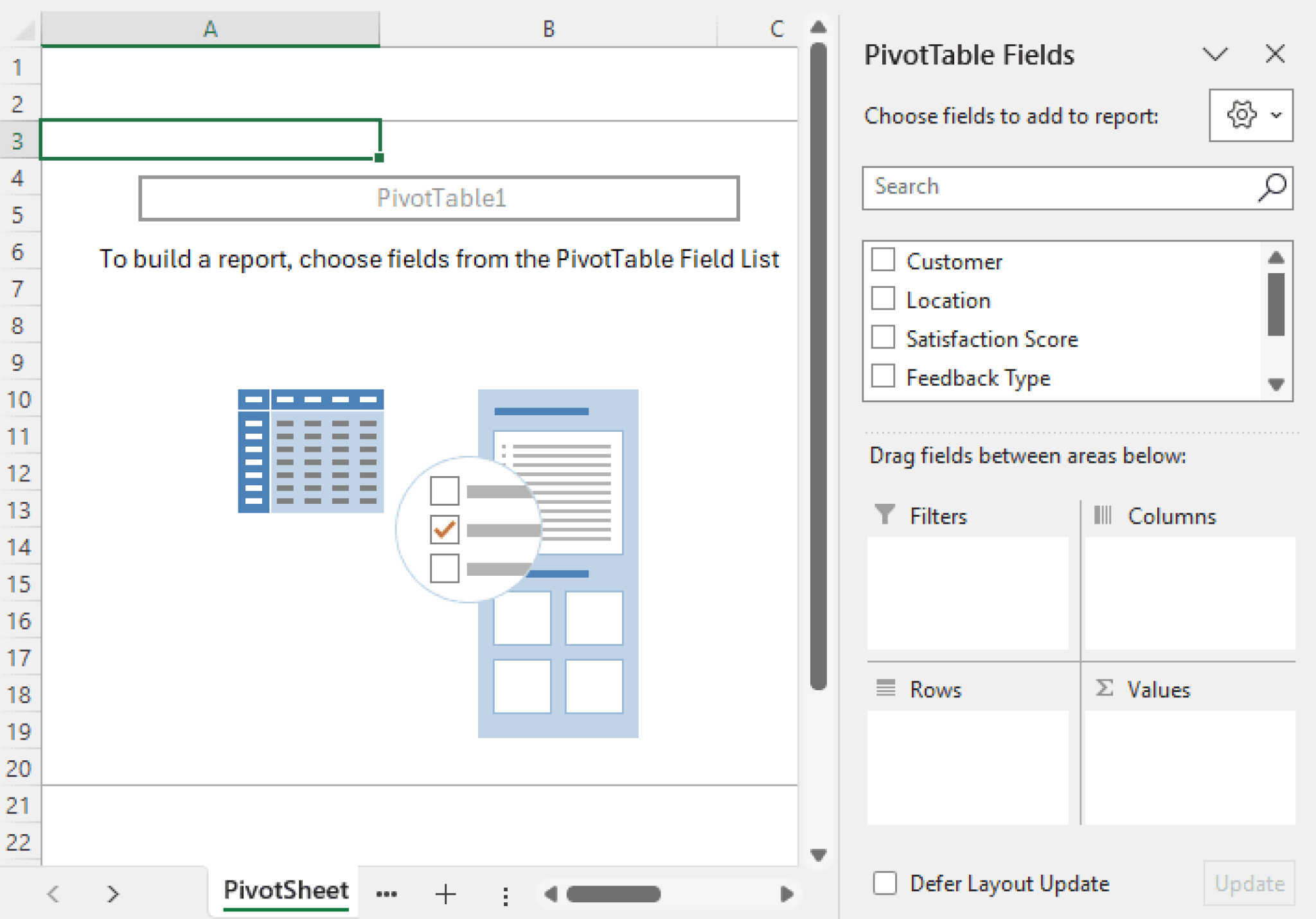Screen dimensions: 1316x919
Task: Open hidden sheets list via ellipsis icon
Action: click(386, 894)
